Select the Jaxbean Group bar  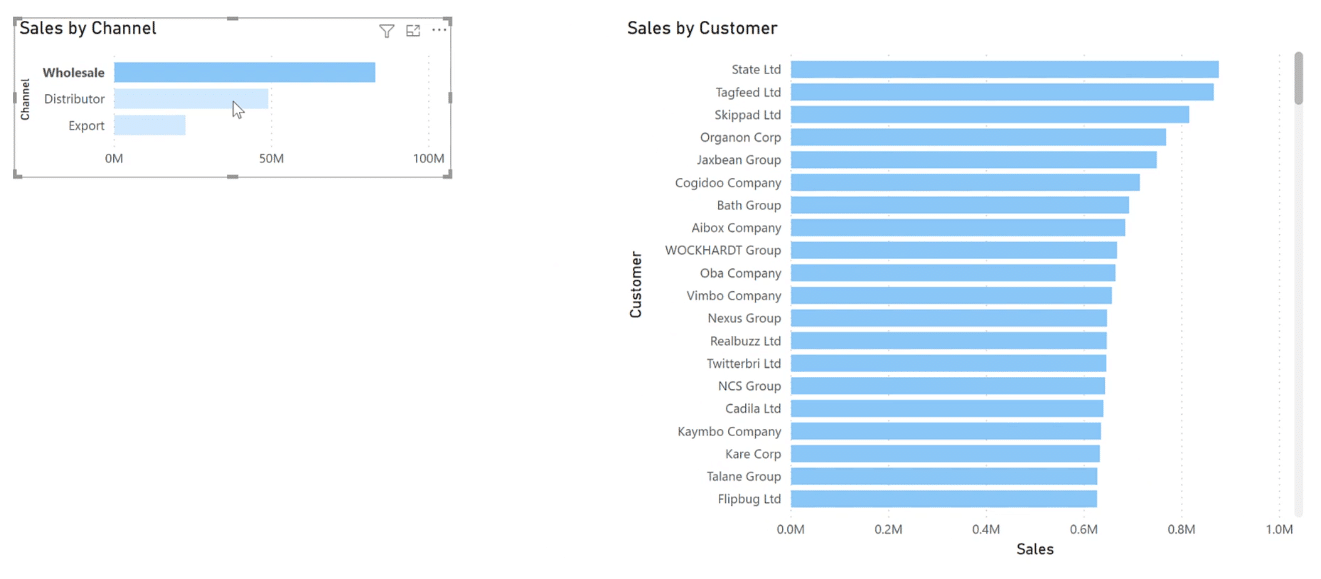pyautogui.click(x=974, y=160)
